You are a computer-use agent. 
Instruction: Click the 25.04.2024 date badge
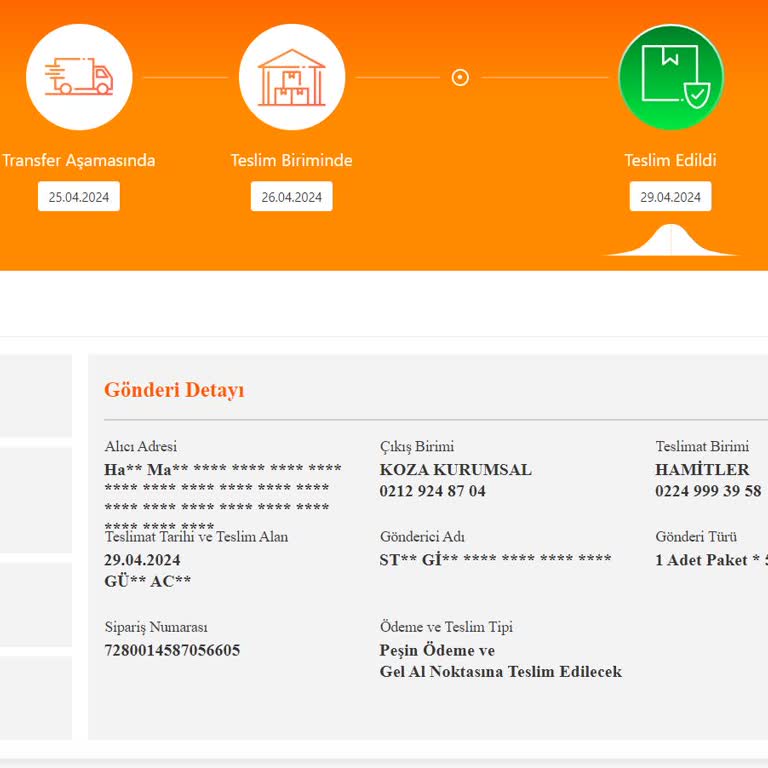click(79, 197)
